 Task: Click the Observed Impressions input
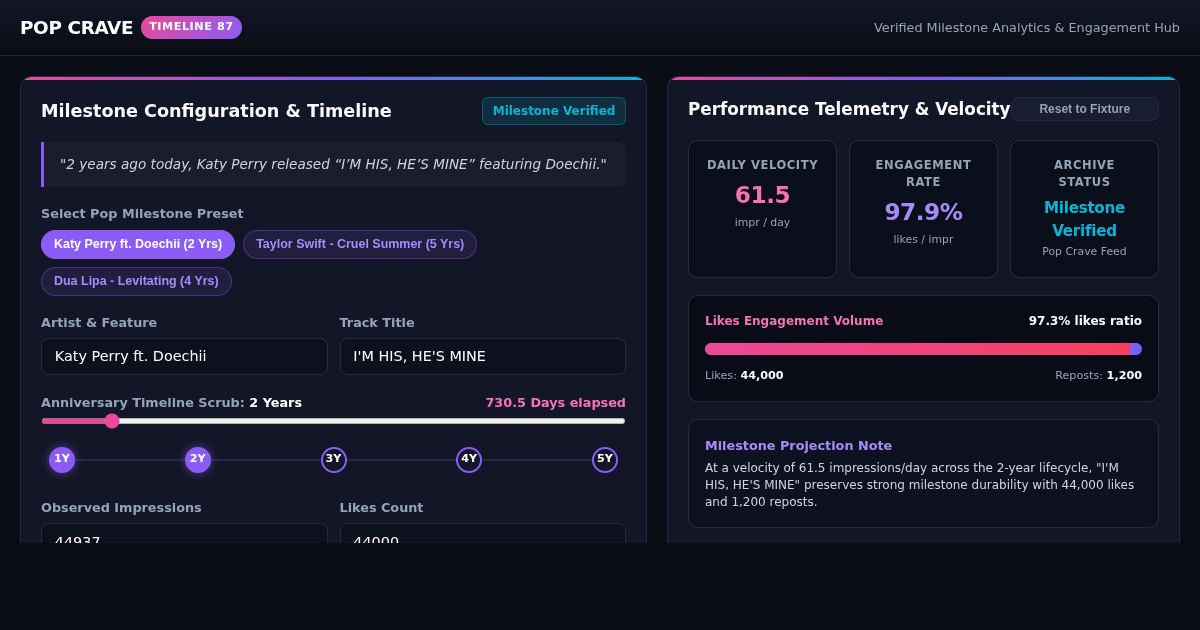coord(184,534)
